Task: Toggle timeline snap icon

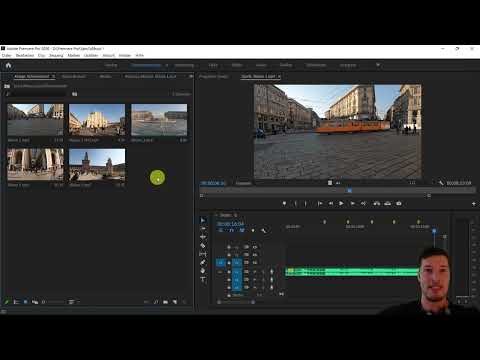Action: [231, 230]
